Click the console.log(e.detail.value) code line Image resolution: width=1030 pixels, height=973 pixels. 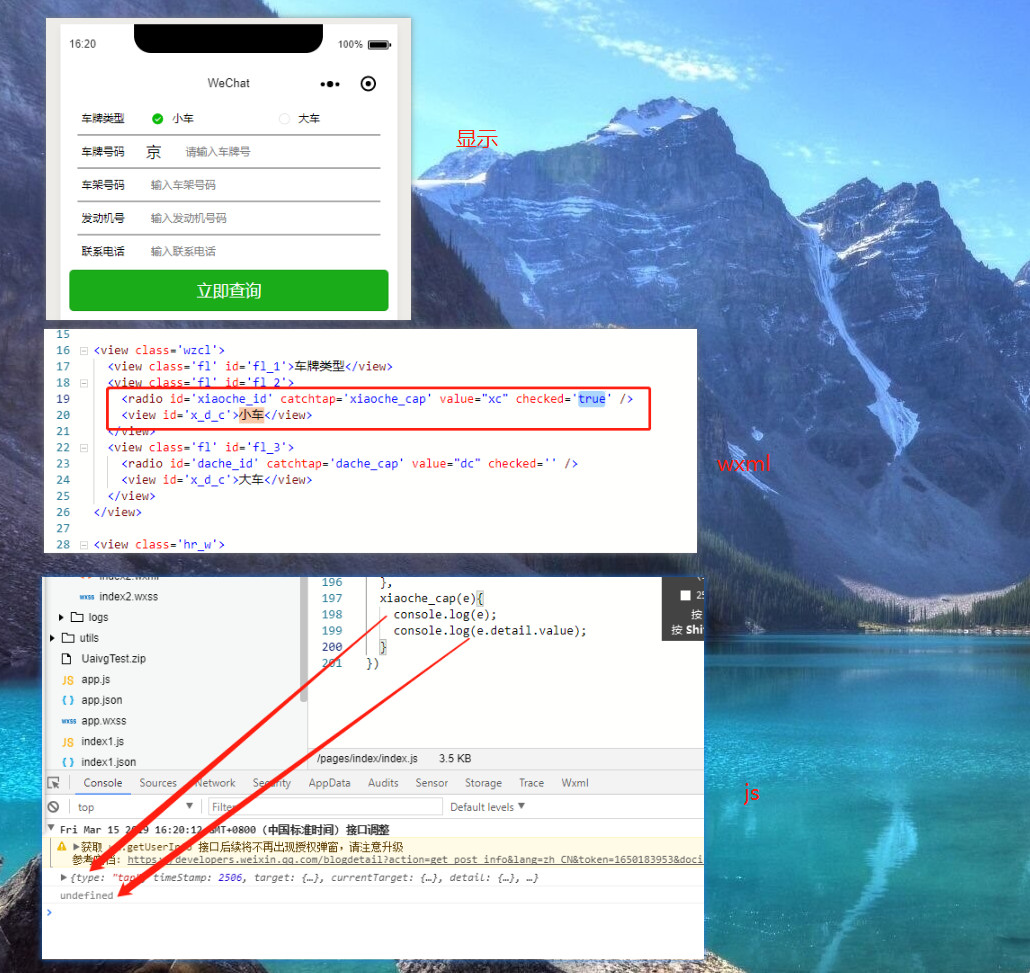490,631
